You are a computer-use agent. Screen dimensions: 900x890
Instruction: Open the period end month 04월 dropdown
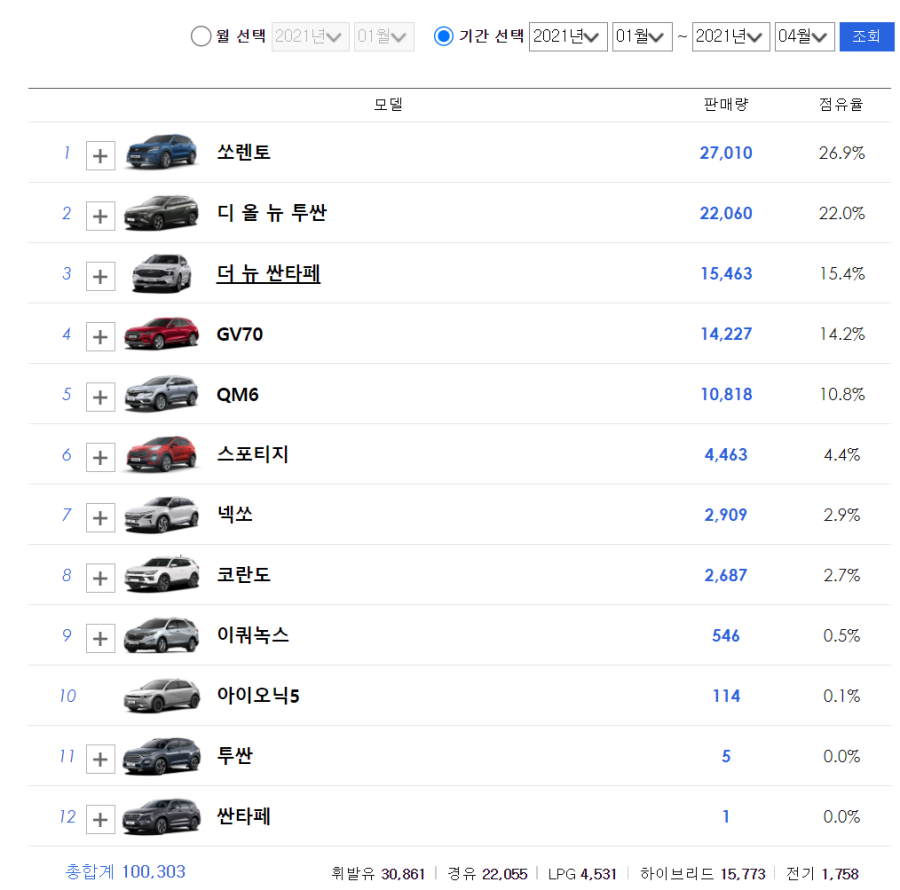(804, 37)
